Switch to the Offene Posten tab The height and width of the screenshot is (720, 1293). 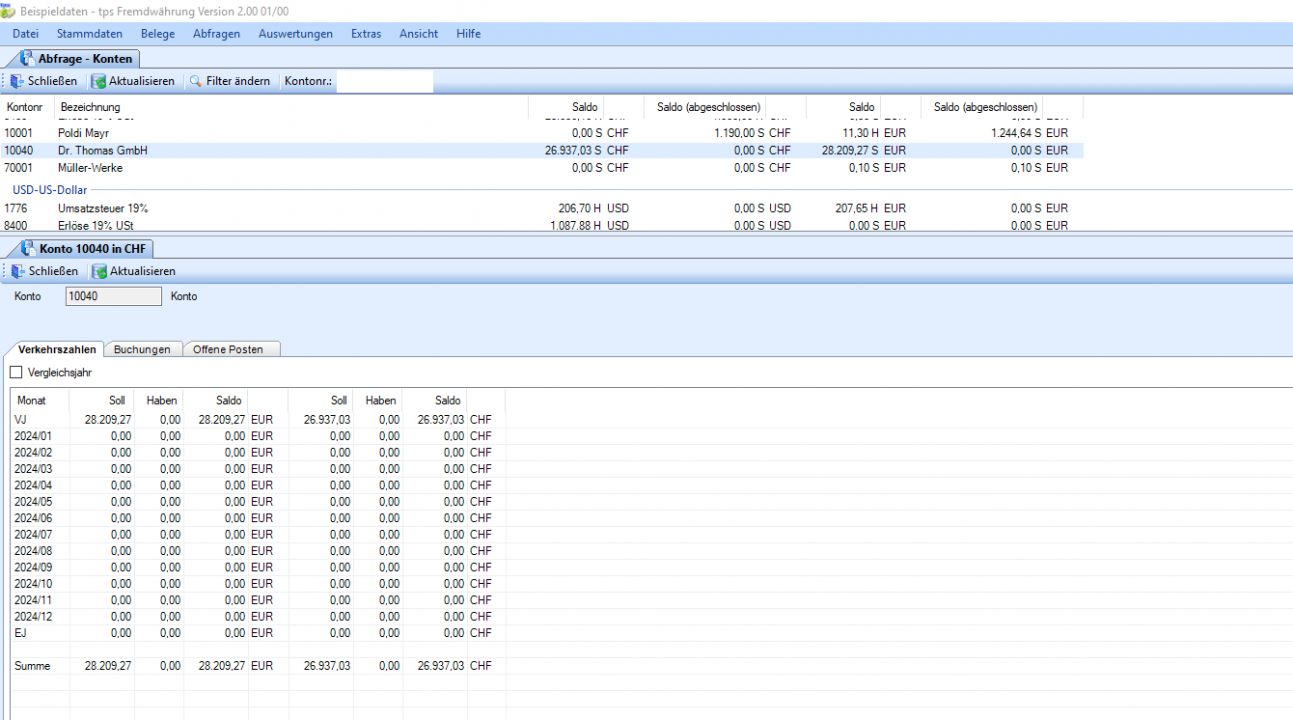pos(228,349)
